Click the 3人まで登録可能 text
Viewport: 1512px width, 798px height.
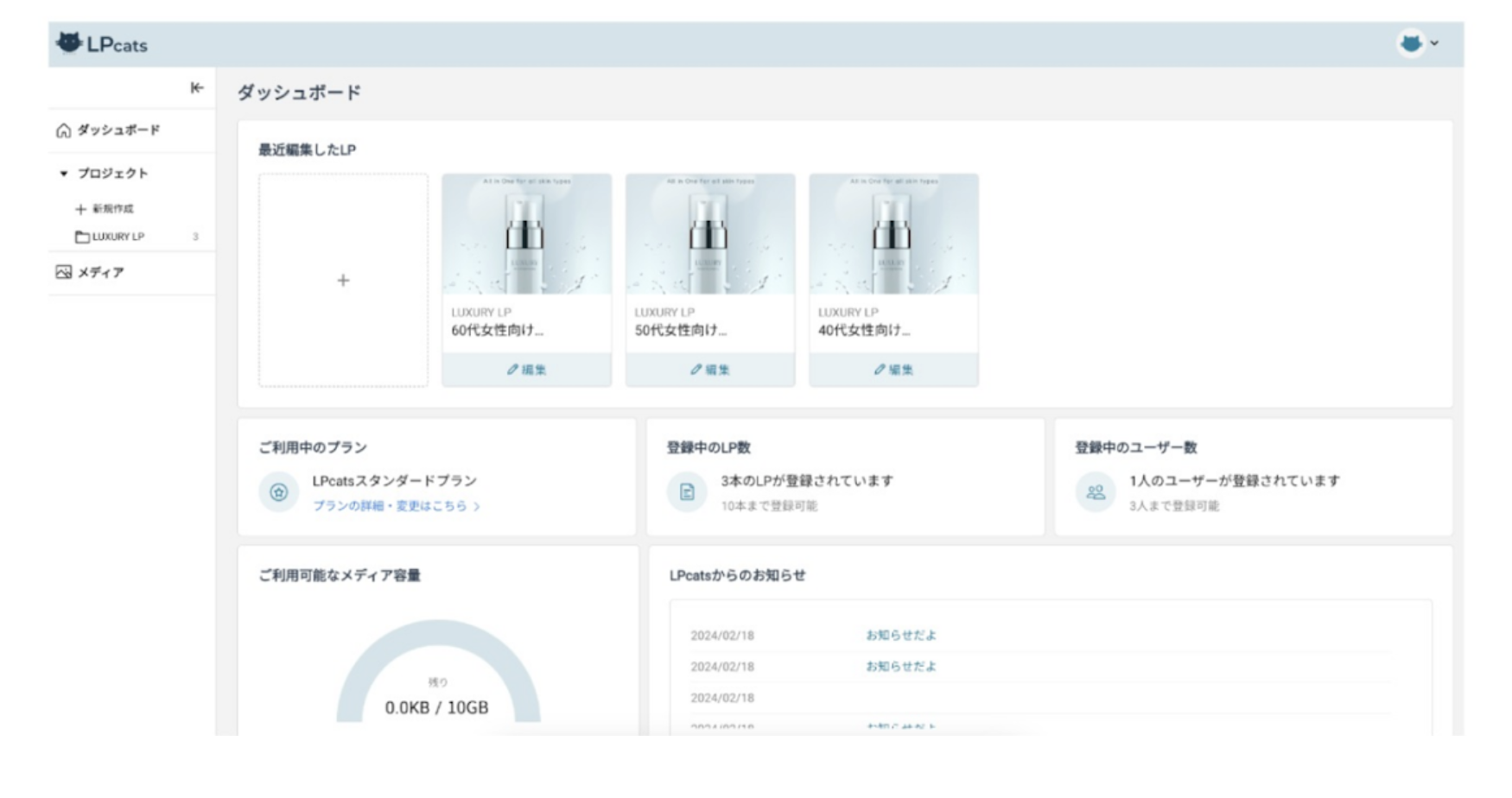[x=1174, y=506]
